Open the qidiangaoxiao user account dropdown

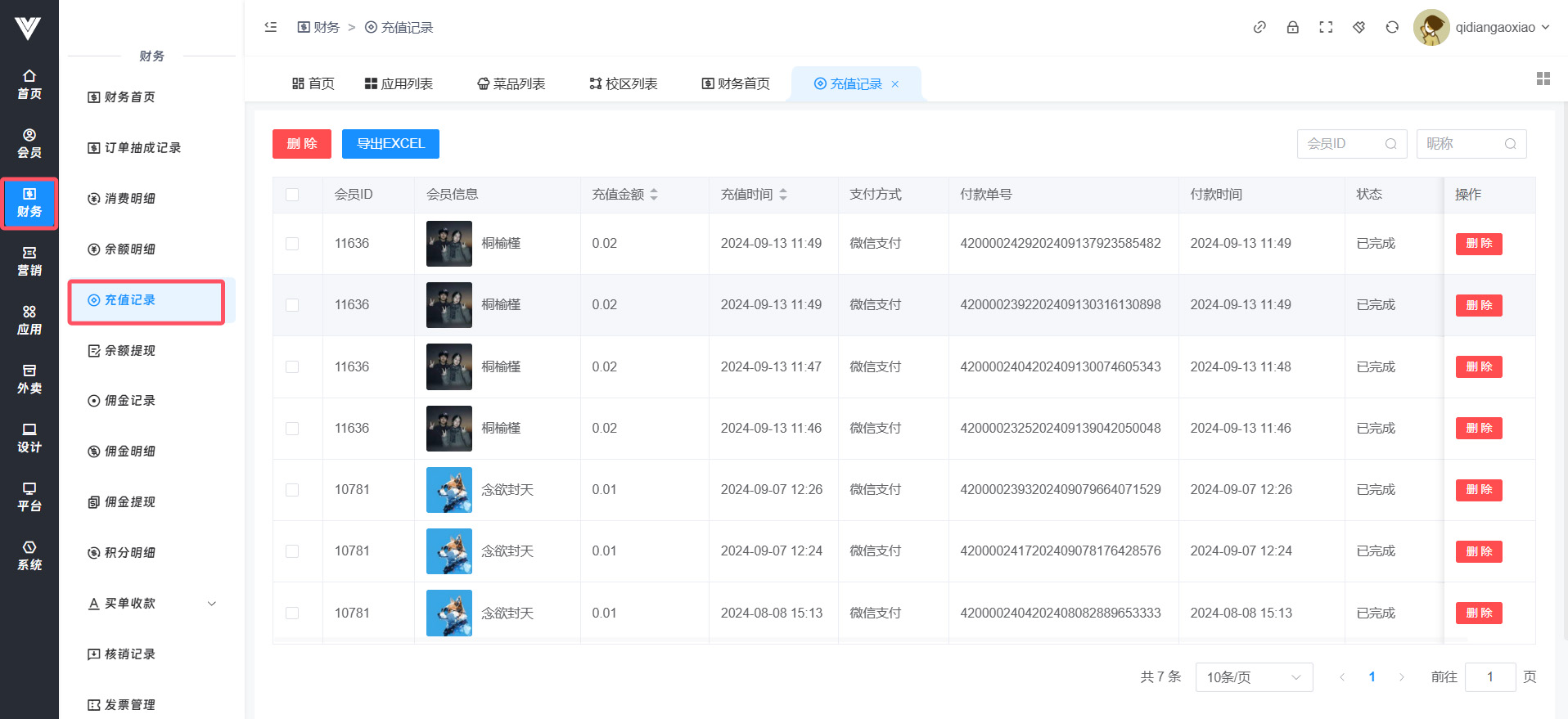(x=1483, y=27)
